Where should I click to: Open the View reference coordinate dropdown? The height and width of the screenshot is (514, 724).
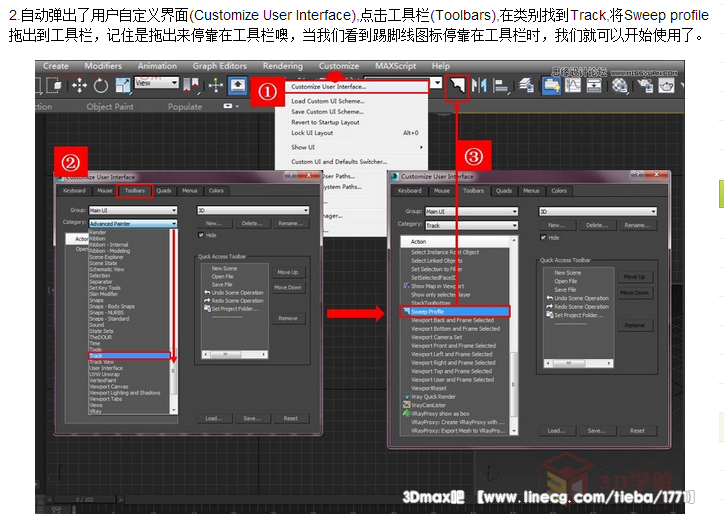point(157,83)
